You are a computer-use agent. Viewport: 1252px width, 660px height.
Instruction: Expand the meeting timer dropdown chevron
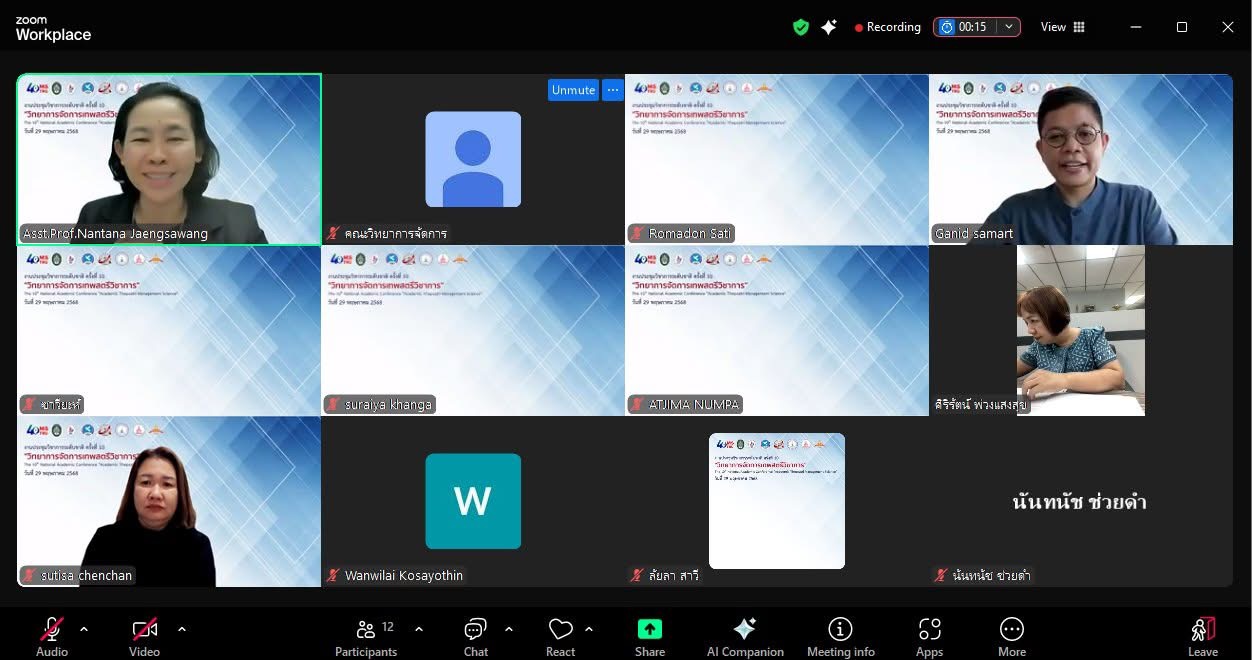point(1009,27)
